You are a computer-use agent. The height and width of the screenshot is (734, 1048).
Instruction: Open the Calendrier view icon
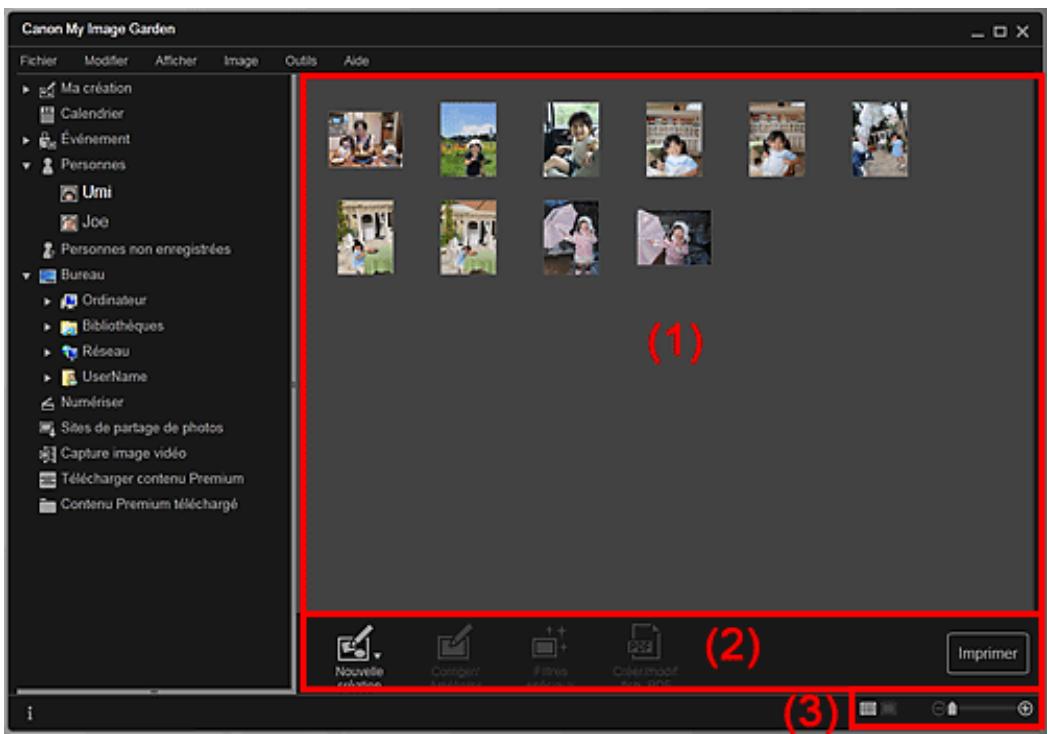[x=45, y=113]
